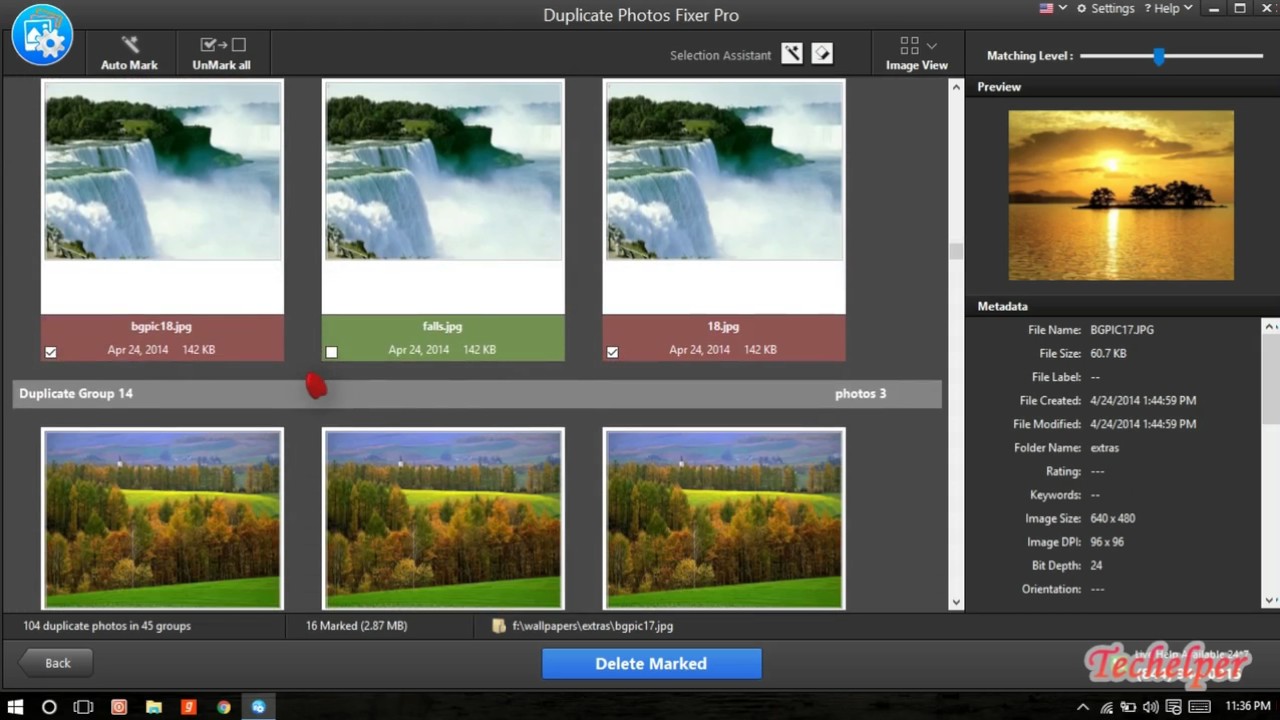
Task: Click the '16 Marked (2.87 MB)' status text
Action: point(356,626)
